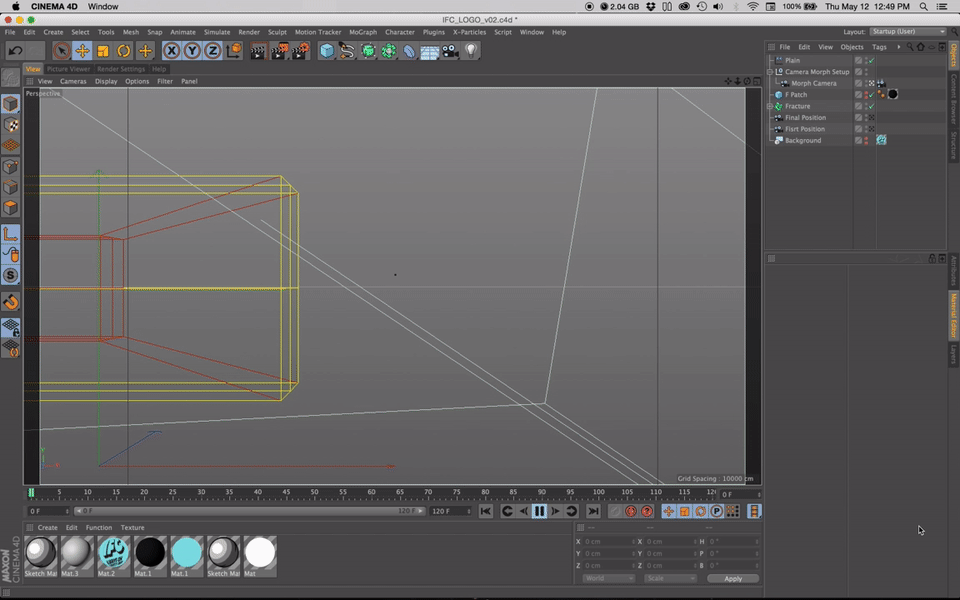This screenshot has height=600, width=960.
Task: Open the Layout dropdown showing Startup (User)
Action: [908, 32]
